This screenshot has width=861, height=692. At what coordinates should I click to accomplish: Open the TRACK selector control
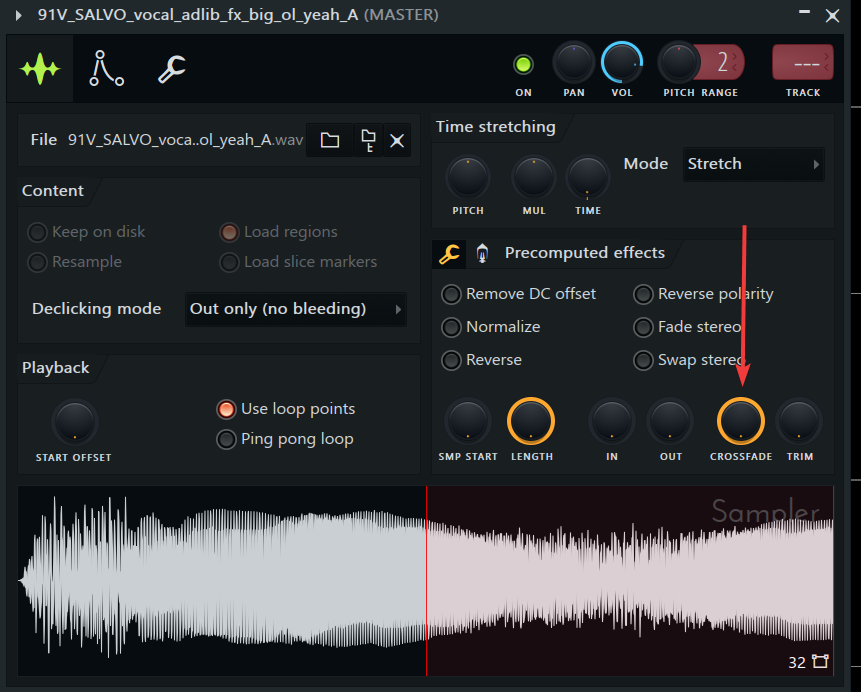click(x=803, y=62)
